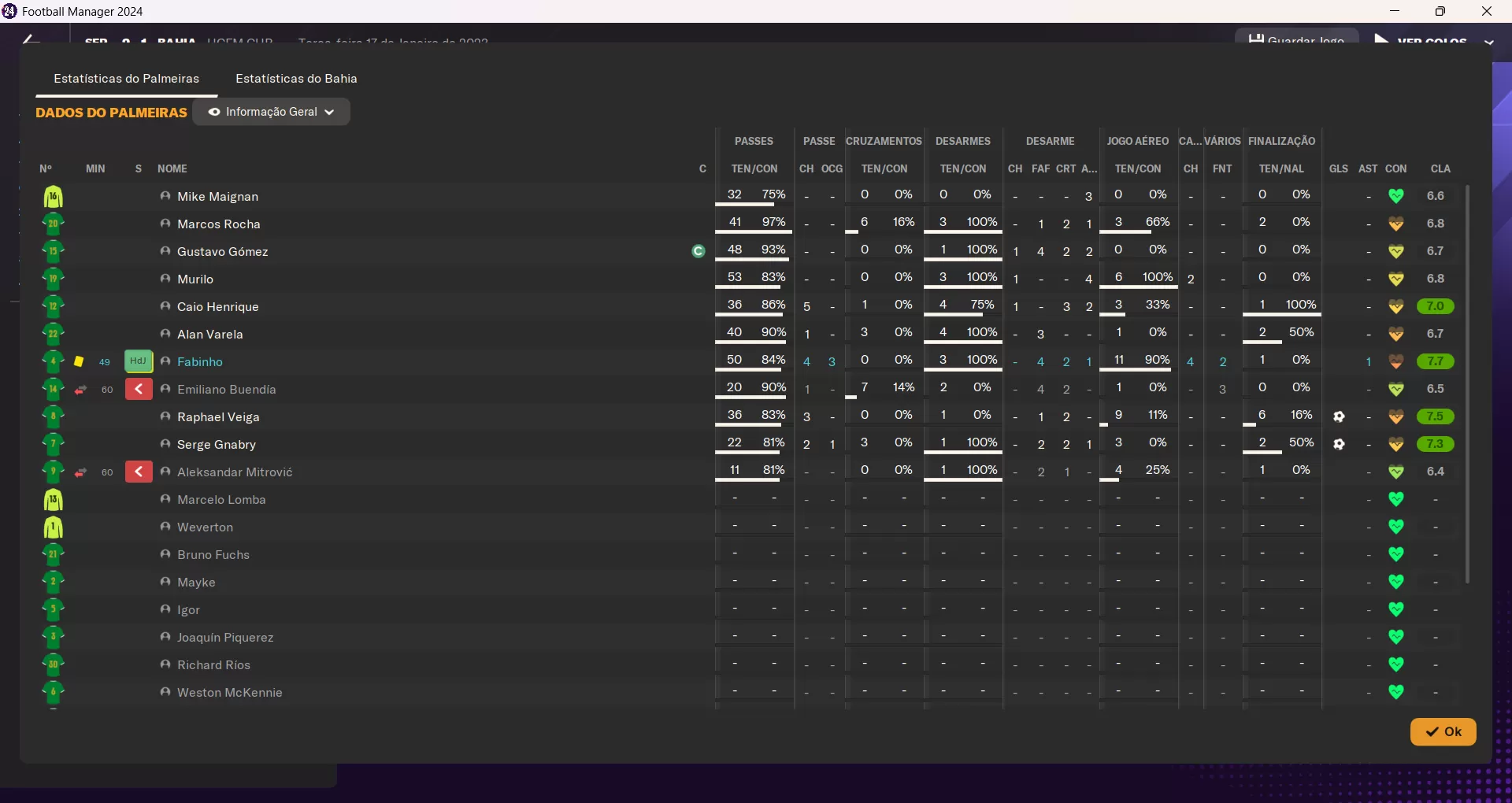Sort by the FNT column header
The image size is (1512, 803).
pyautogui.click(x=1222, y=169)
